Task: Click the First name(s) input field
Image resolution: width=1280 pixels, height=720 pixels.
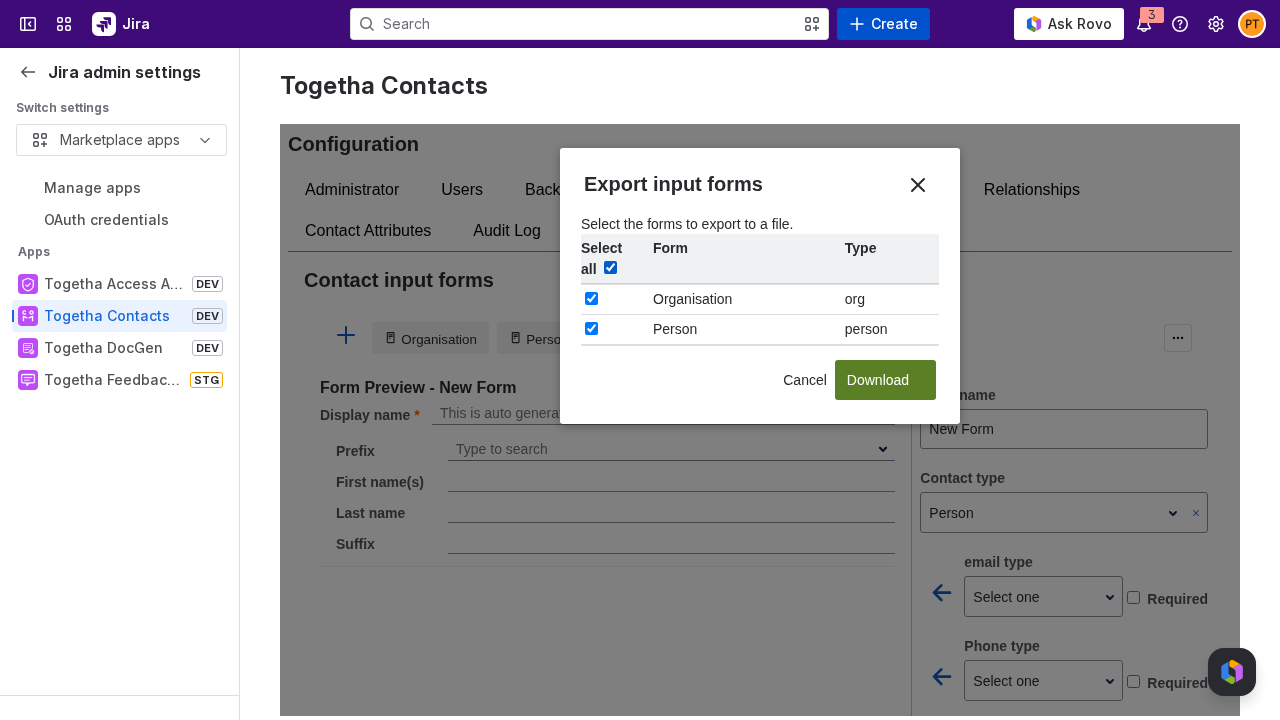Action: [671, 482]
